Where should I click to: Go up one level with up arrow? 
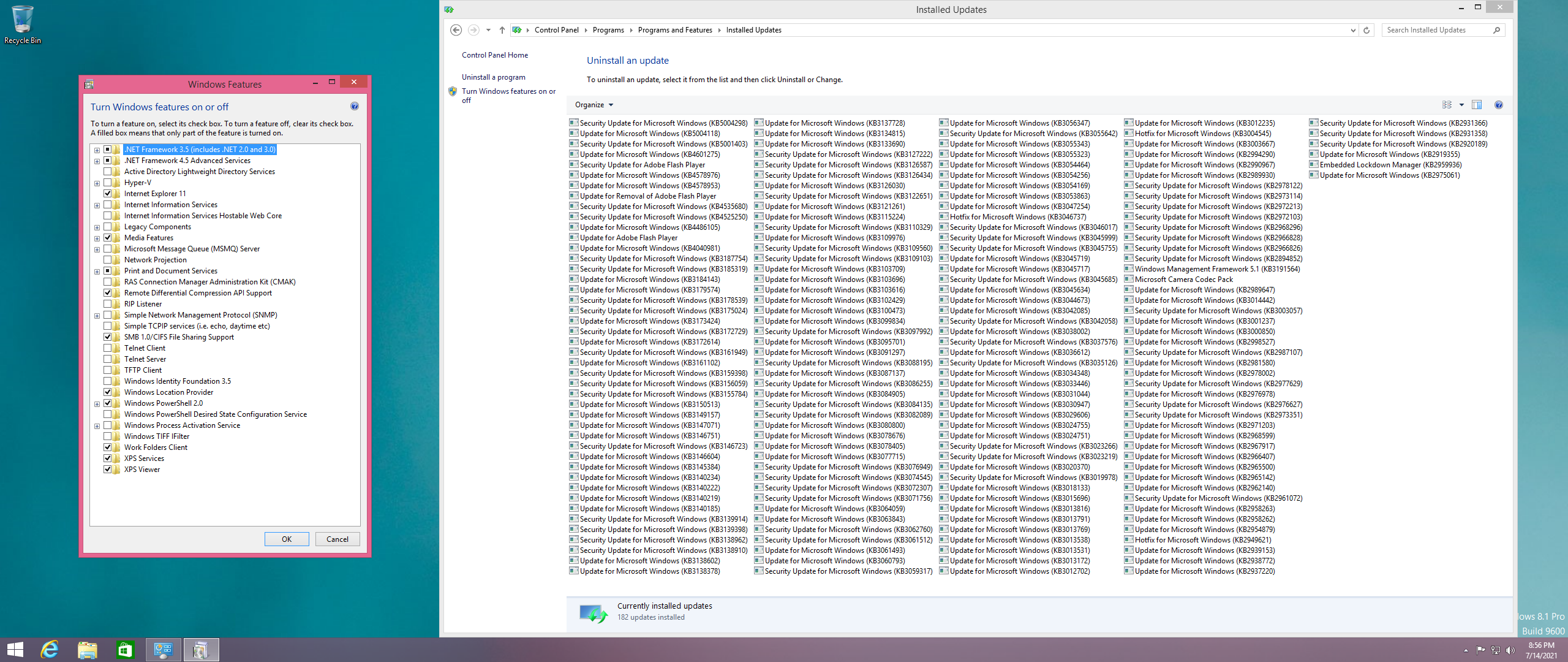502,30
